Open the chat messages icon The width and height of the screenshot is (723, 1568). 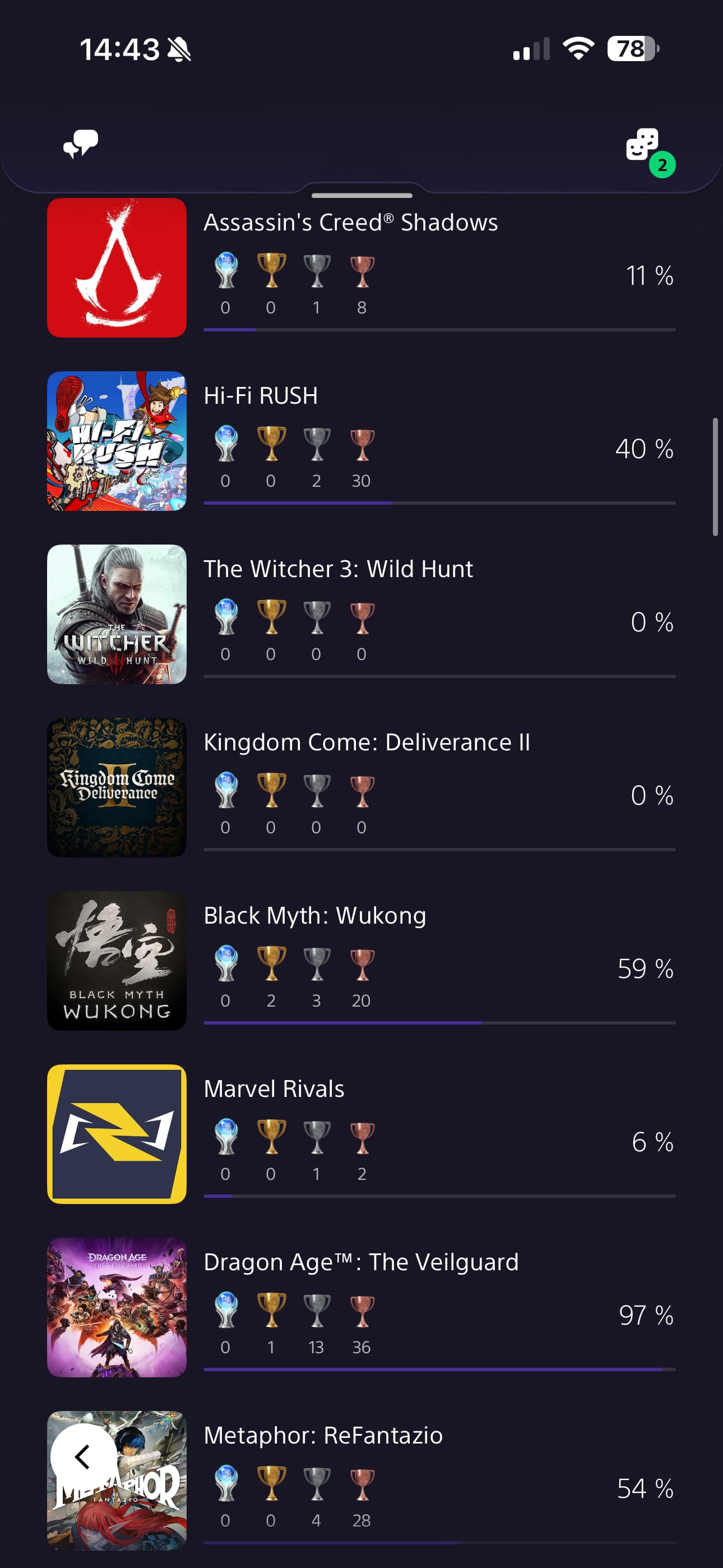pyautogui.click(x=80, y=144)
